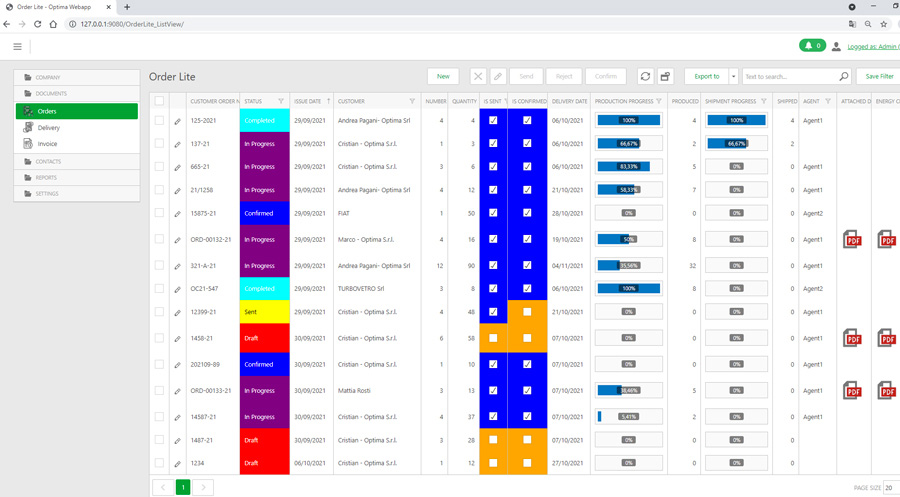This screenshot has width=900, height=497.
Task: Click the notifications bell badge
Action: click(x=812, y=45)
